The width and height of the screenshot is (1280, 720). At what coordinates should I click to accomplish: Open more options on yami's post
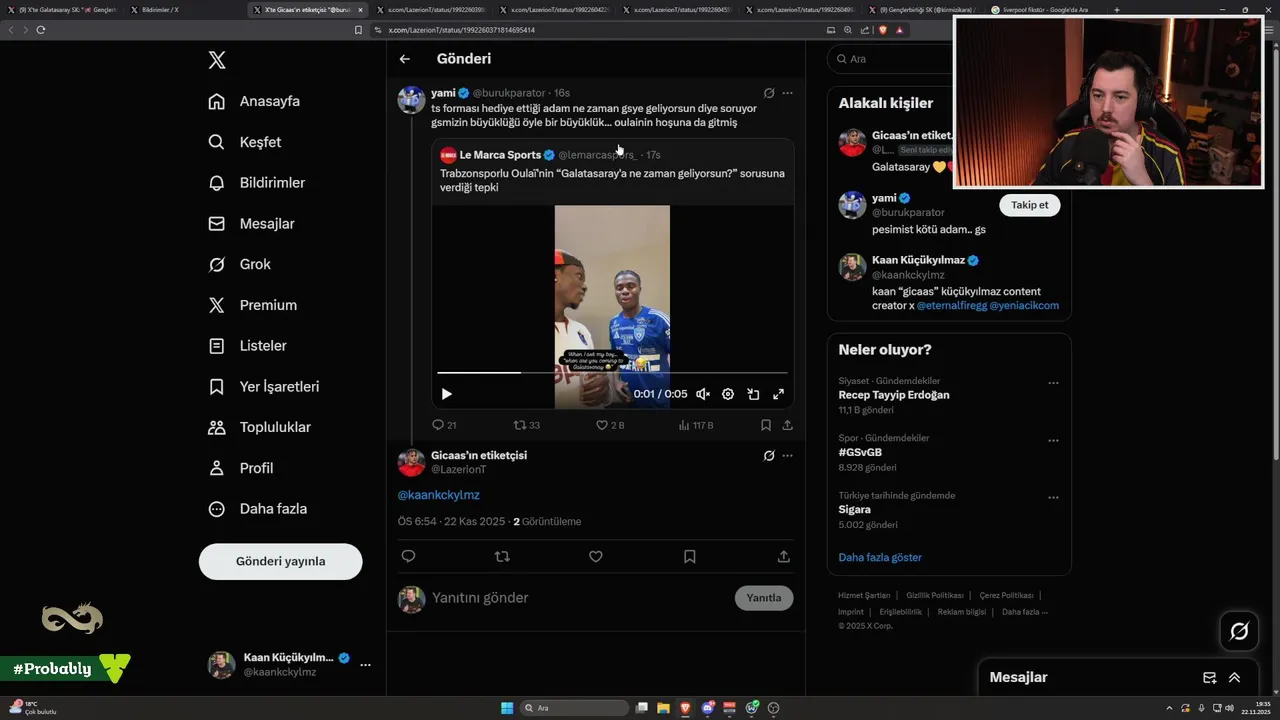point(787,93)
